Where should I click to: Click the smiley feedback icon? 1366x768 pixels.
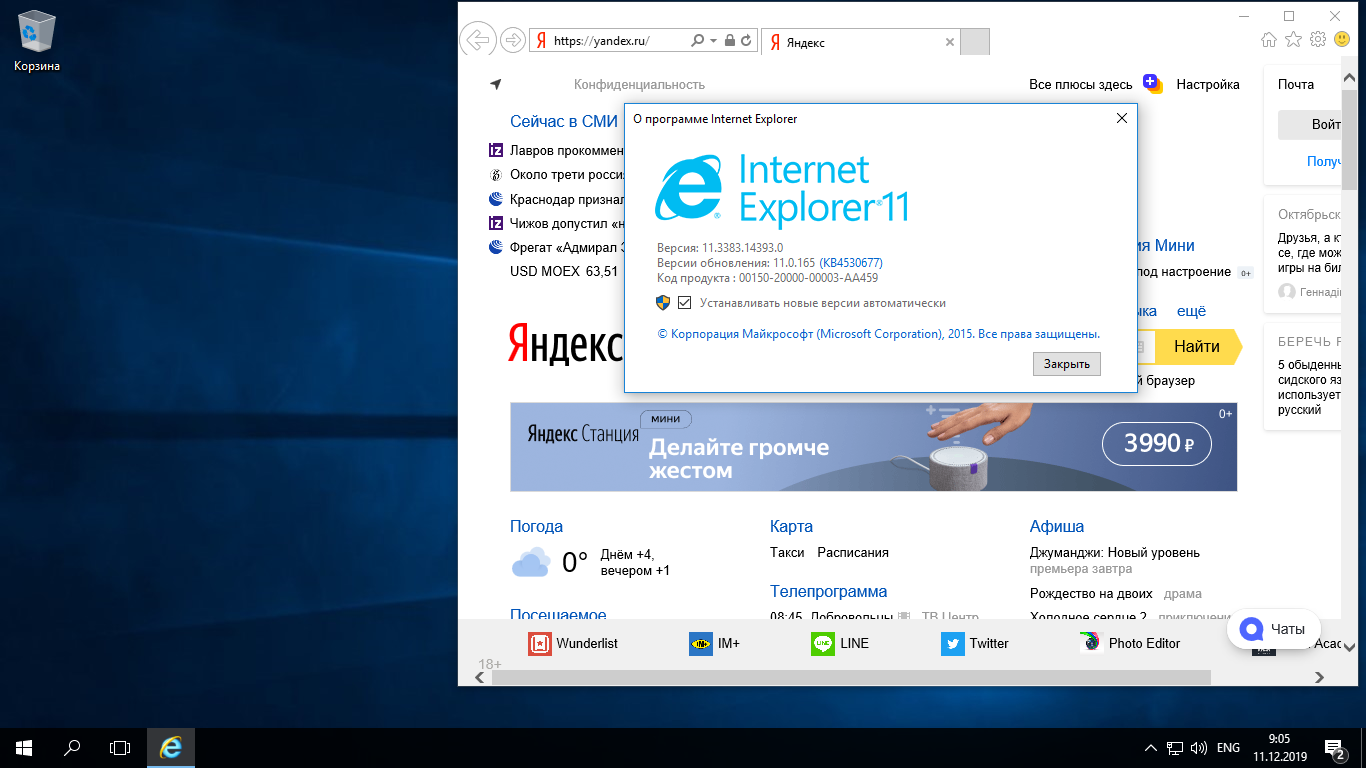click(x=1342, y=39)
